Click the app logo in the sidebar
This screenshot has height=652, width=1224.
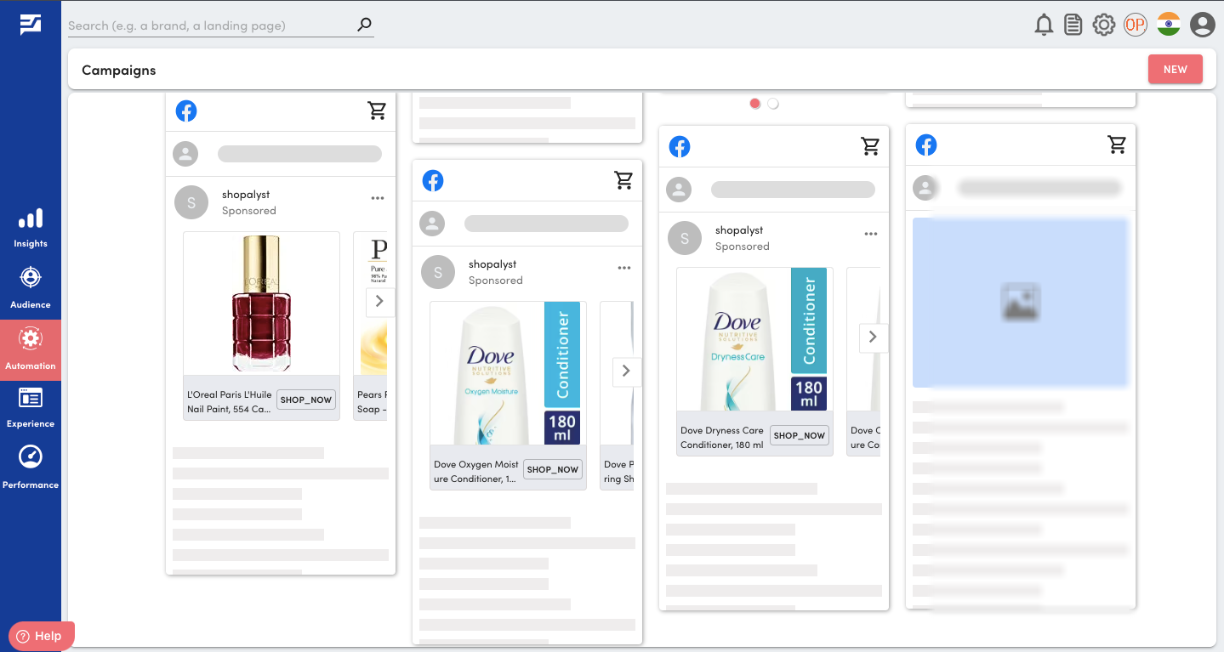coord(30,25)
